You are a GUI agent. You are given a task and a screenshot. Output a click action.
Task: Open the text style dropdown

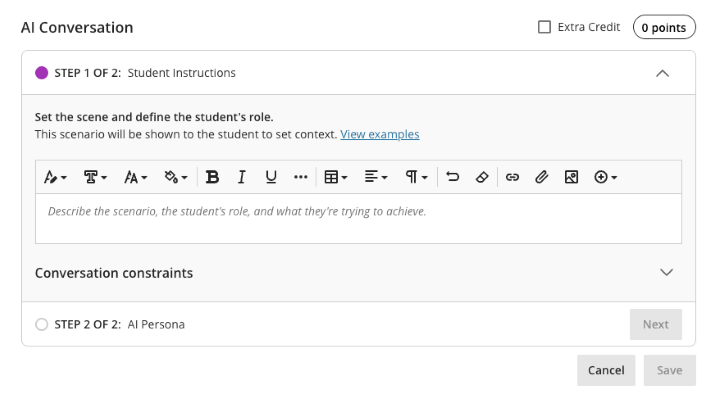(55, 177)
